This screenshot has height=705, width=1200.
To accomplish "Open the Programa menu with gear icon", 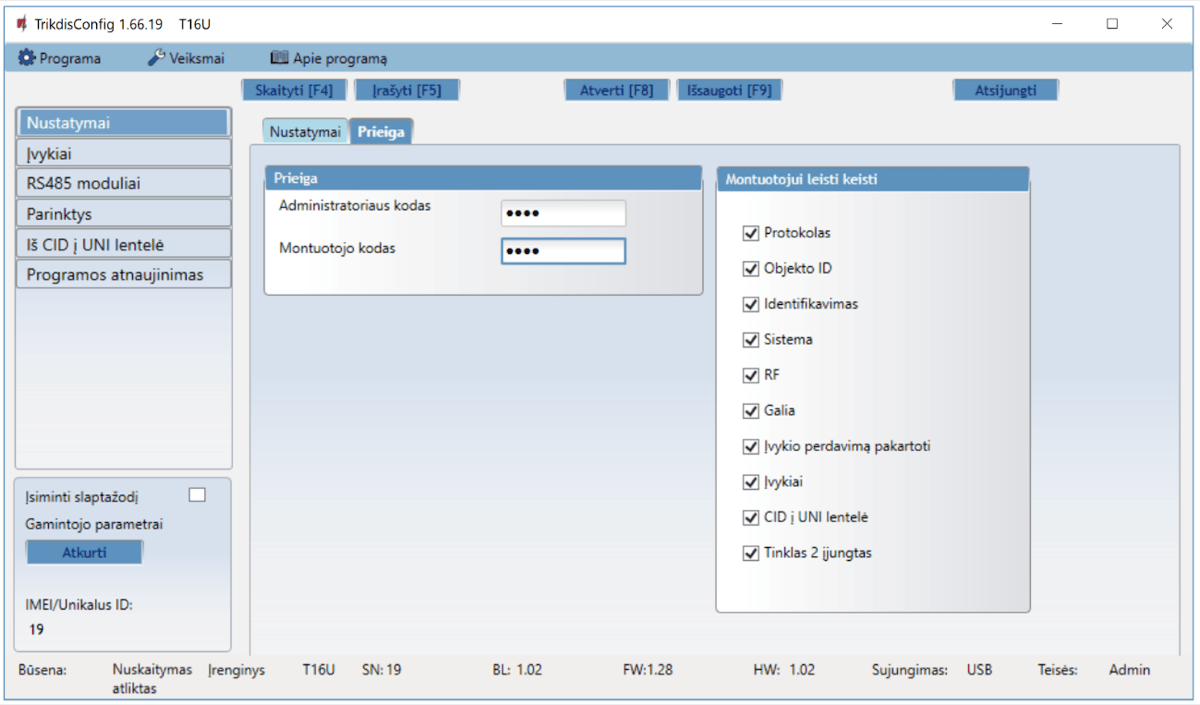I will pos(60,58).
